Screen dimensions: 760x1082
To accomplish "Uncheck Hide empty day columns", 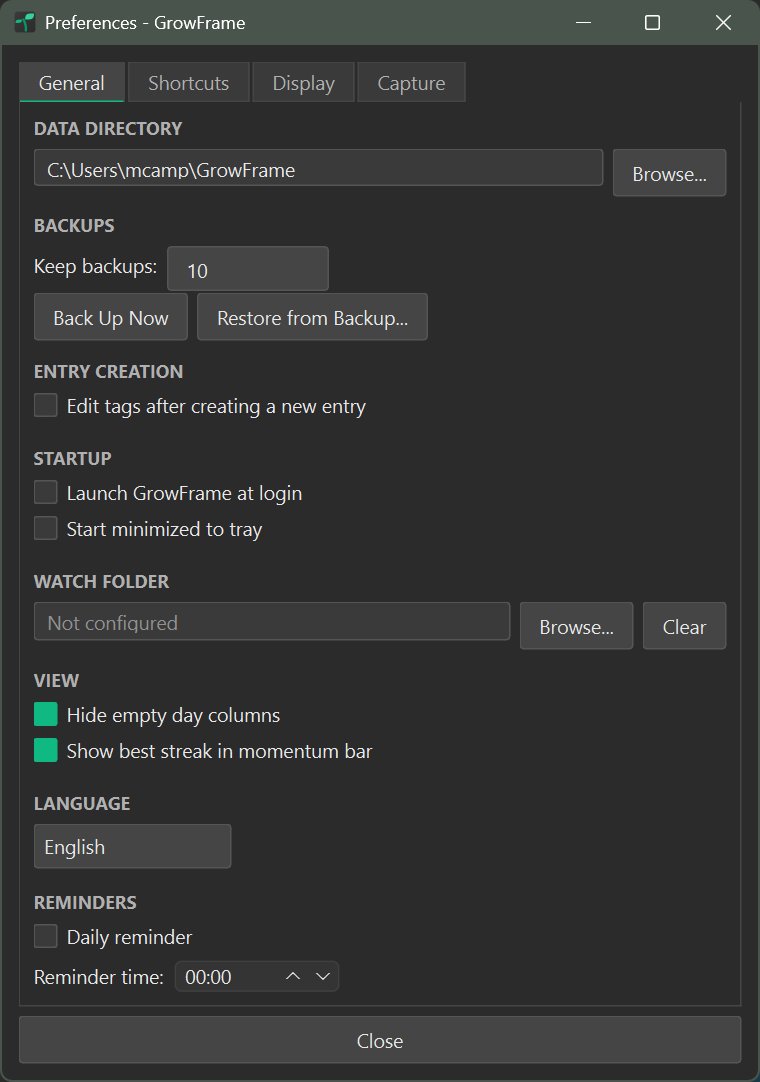I will tap(46, 714).
